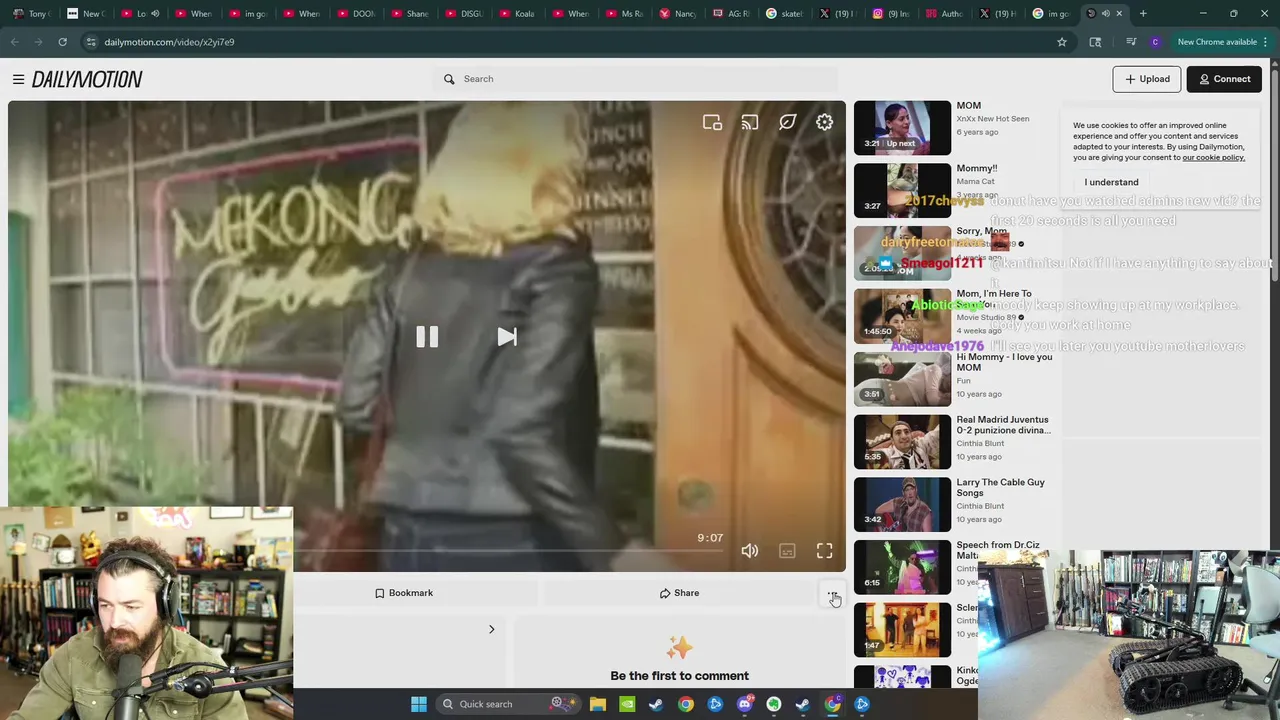This screenshot has width=1280, height=720.
Task: Click the leaf icon in player top bar
Action: click(787, 122)
